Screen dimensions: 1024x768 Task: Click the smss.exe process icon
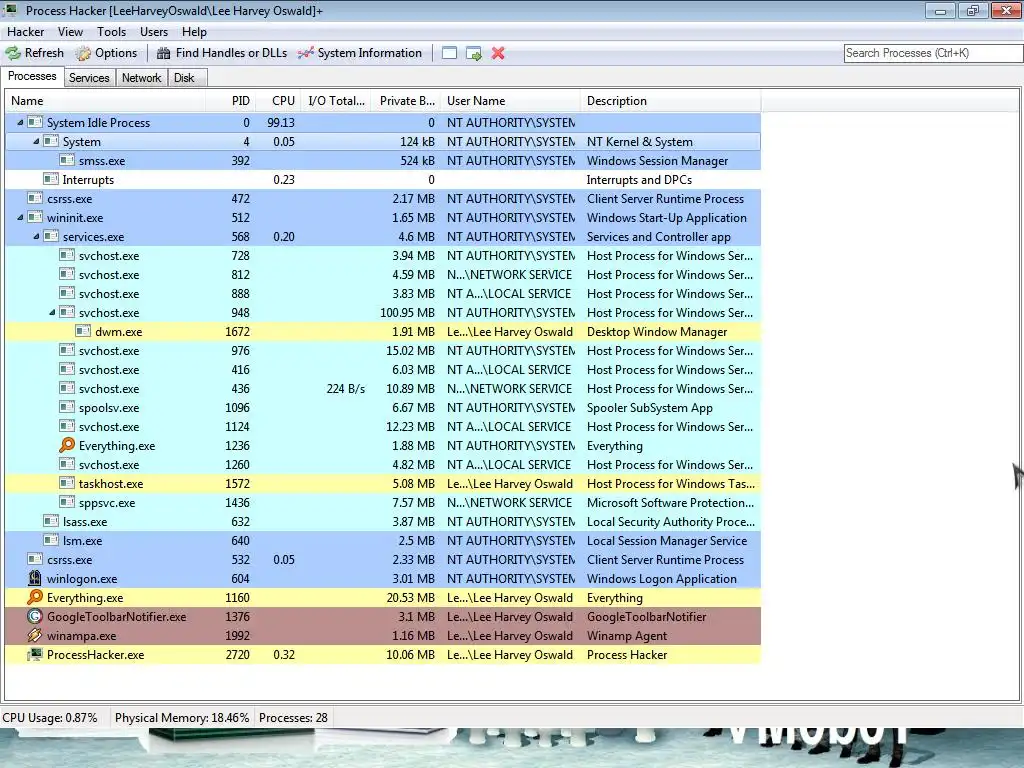coord(67,160)
